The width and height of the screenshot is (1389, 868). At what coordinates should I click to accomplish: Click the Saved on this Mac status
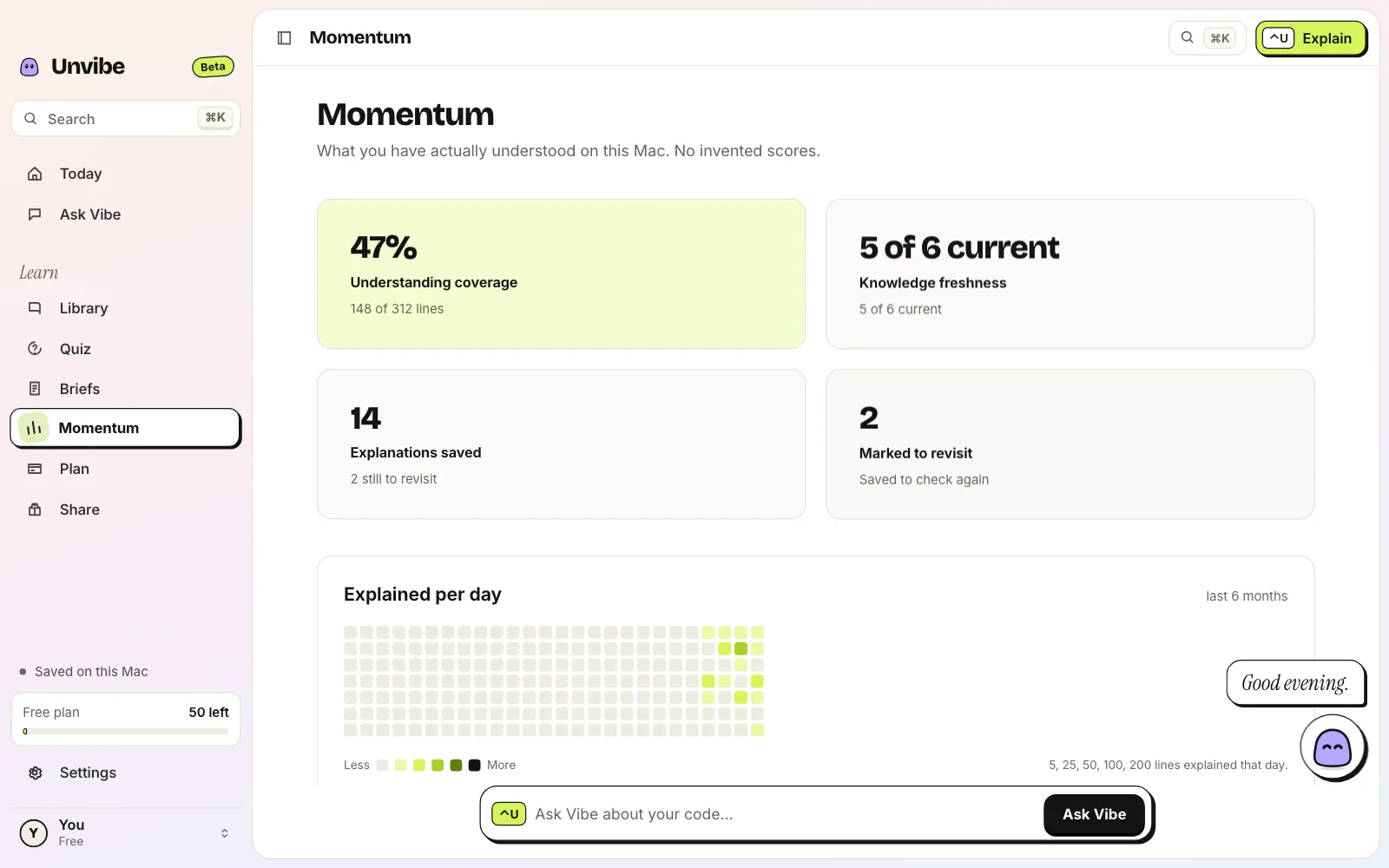tap(84, 672)
